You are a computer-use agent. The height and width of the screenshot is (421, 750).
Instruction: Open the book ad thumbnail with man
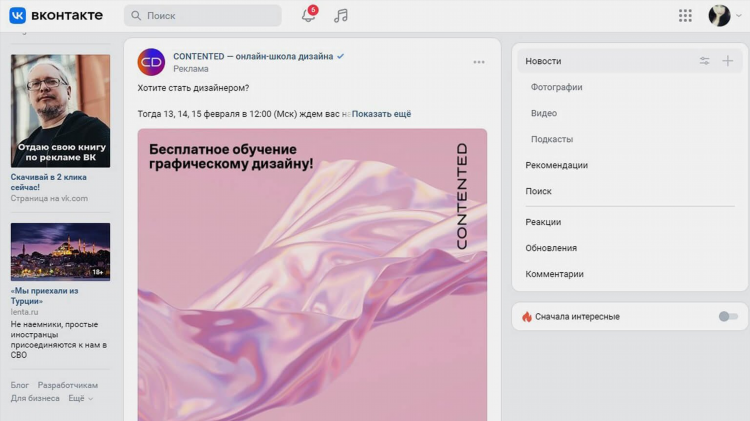[x=60, y=111]
